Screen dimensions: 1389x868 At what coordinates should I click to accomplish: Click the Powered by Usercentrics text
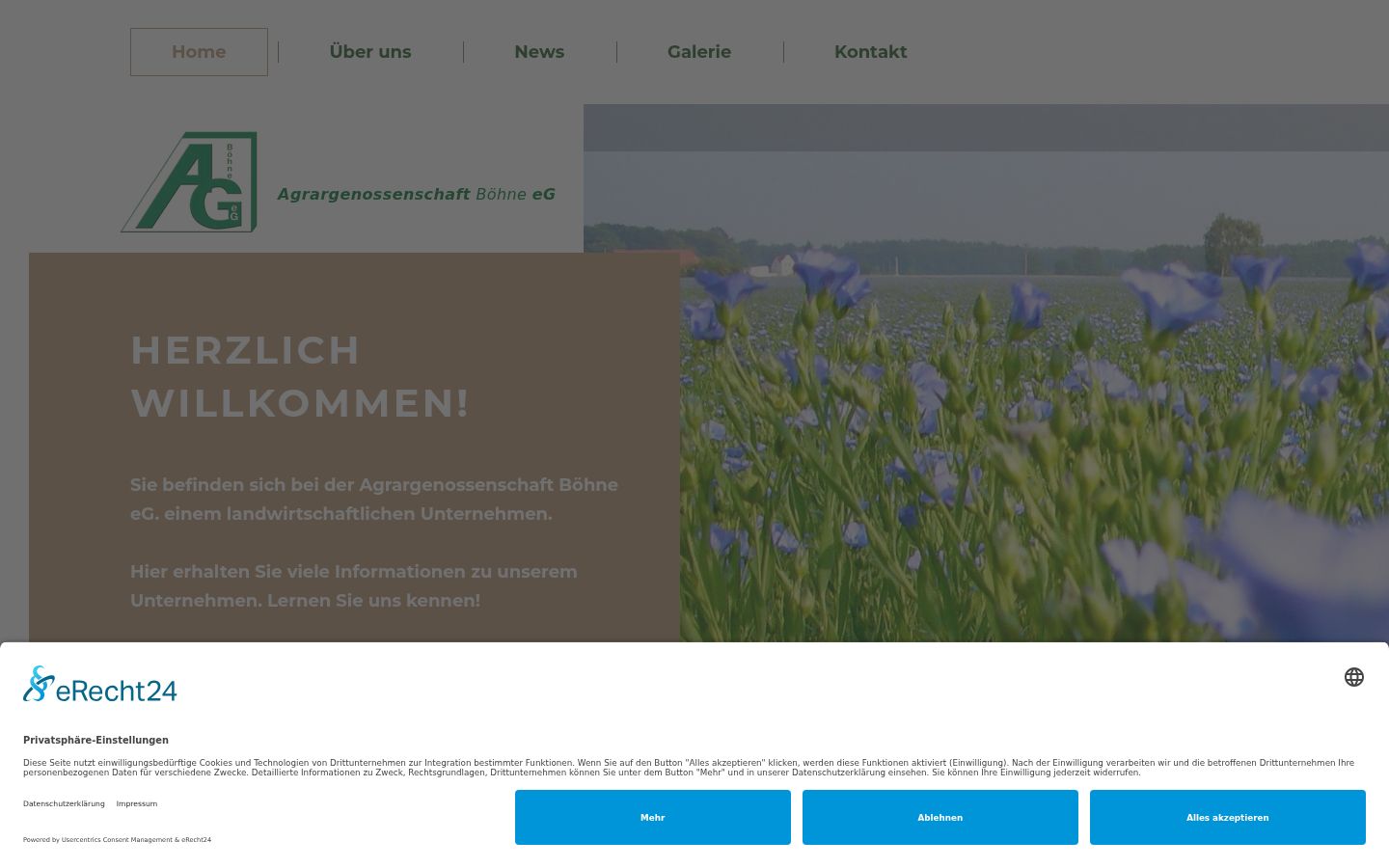(117, 840)
